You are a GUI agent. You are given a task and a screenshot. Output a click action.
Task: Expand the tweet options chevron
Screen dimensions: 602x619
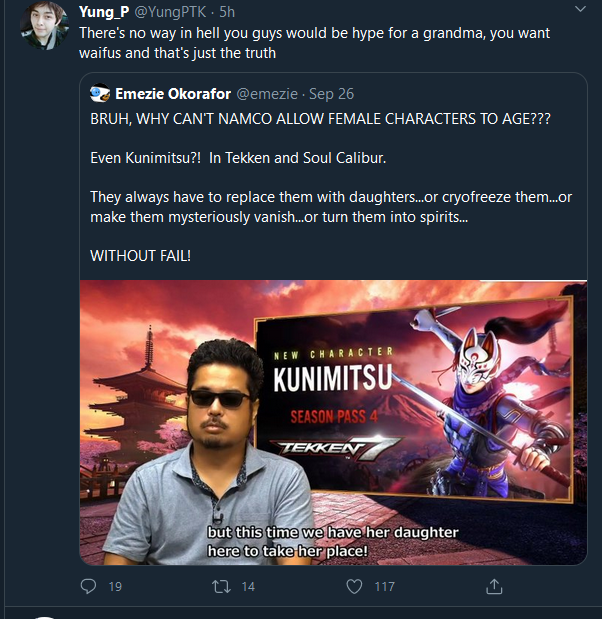(580, 9)
